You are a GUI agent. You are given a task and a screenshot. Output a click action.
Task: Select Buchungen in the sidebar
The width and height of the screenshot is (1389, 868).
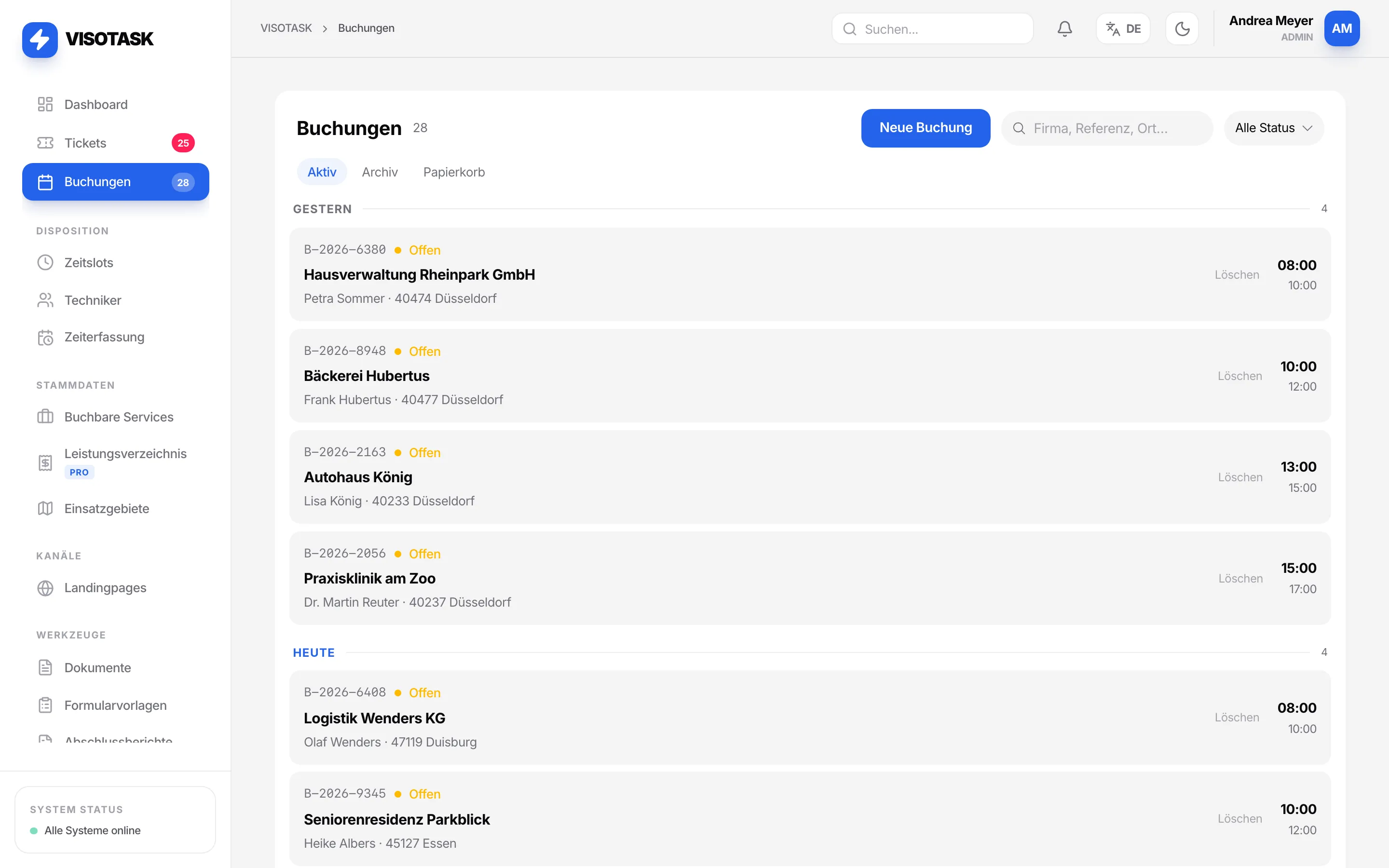[115, 182]
